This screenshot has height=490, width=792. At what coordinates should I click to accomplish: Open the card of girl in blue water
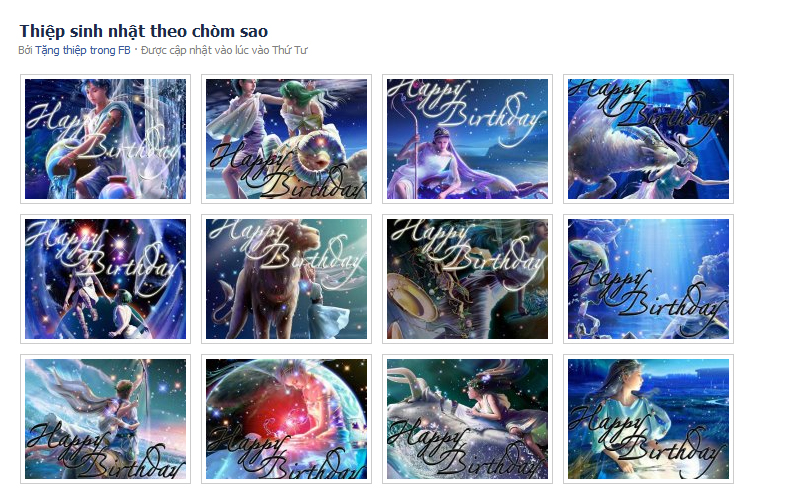point(648,419)
